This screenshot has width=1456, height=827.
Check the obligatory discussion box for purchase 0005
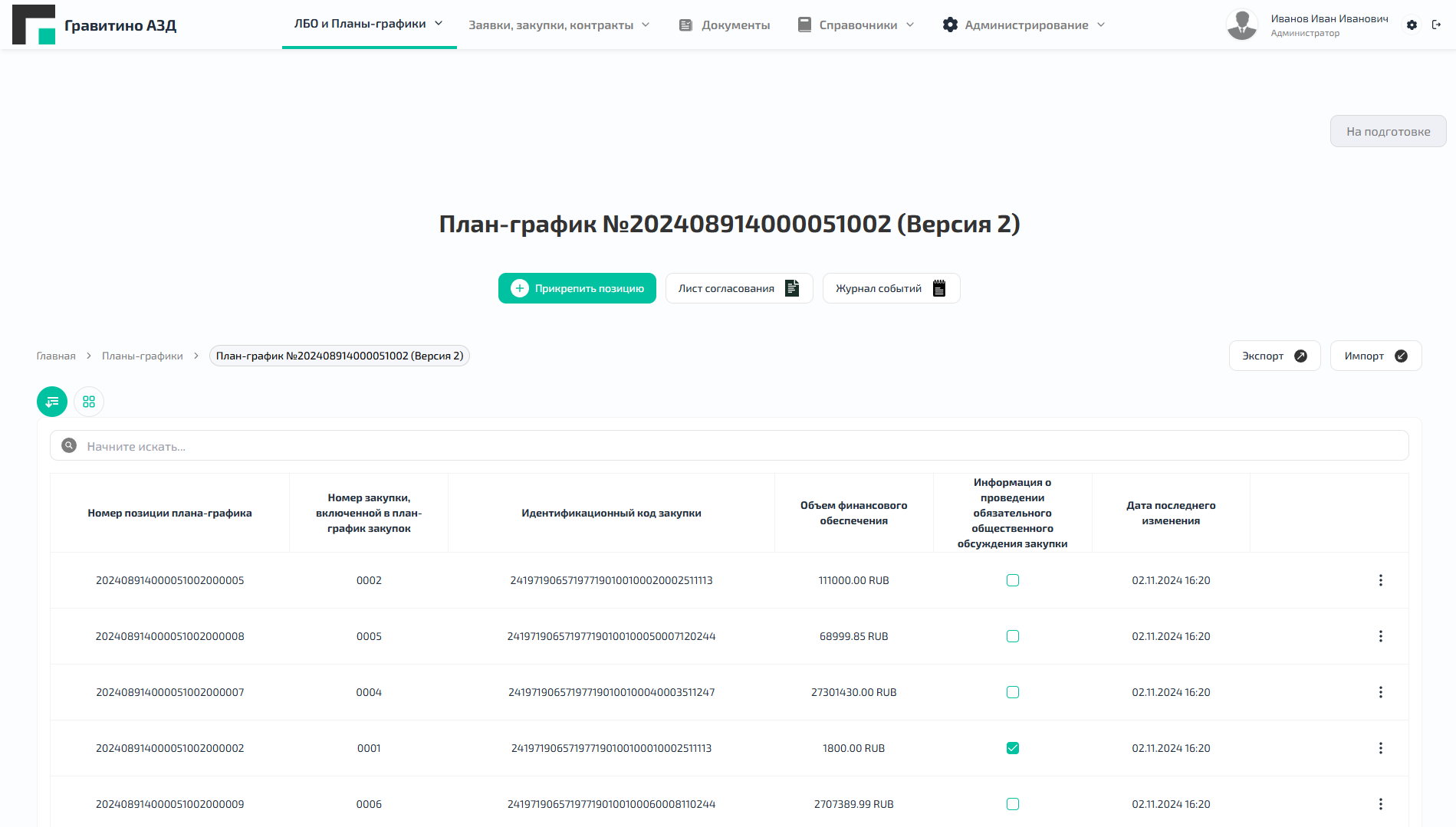tap(1013, 636)
